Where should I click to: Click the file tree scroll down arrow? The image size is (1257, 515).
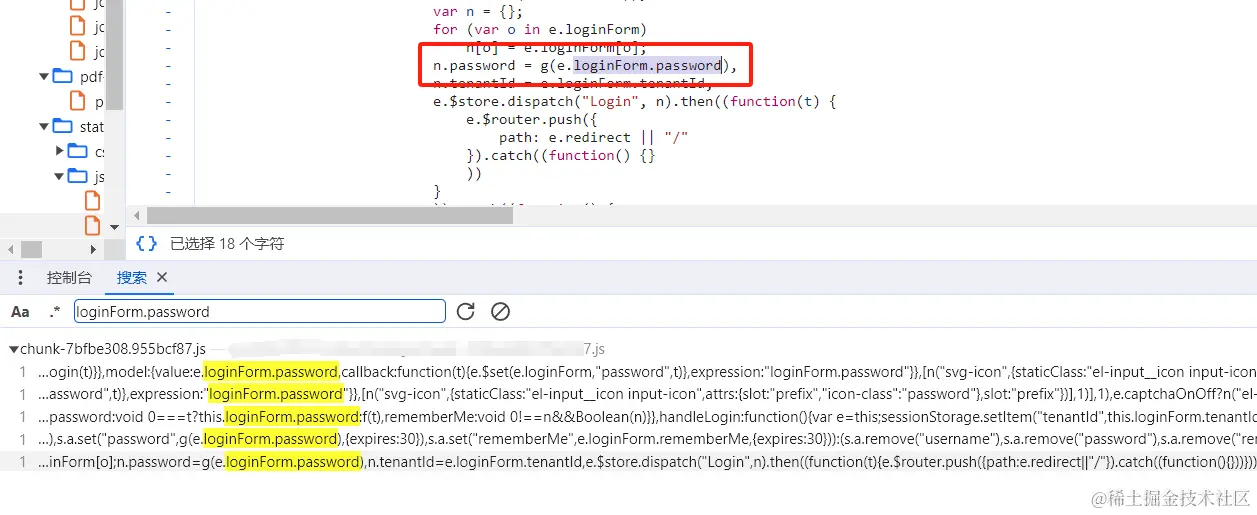115,227
